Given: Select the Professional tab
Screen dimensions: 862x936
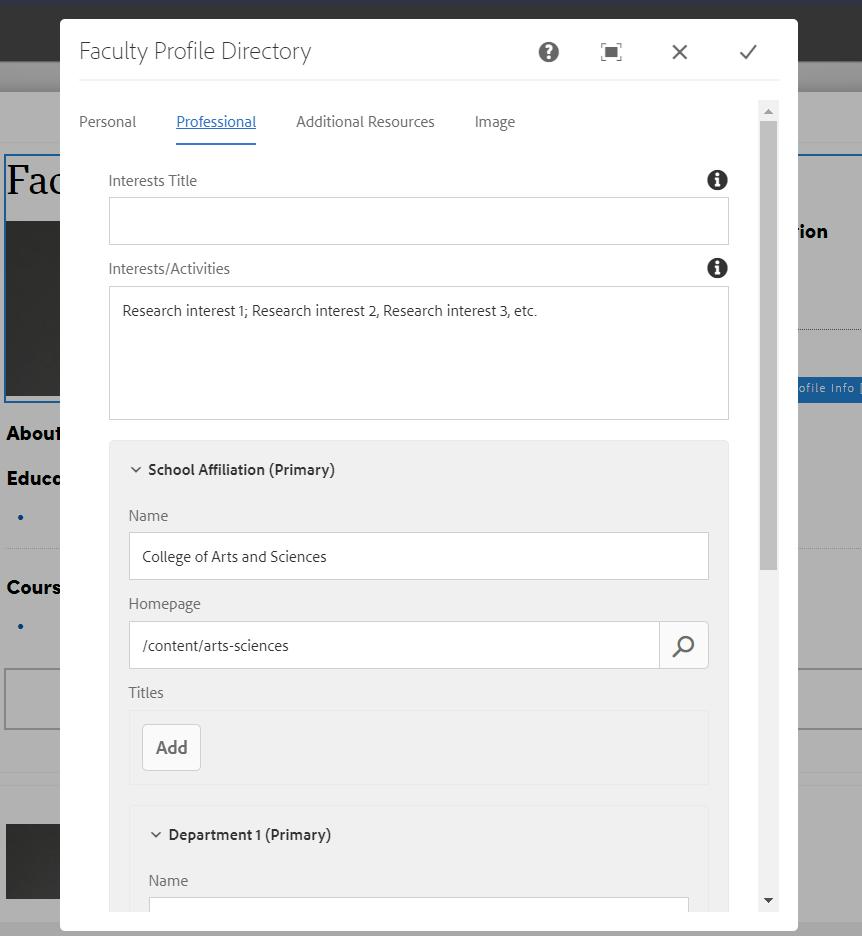Looking at the screenshot, I should 216,122.
